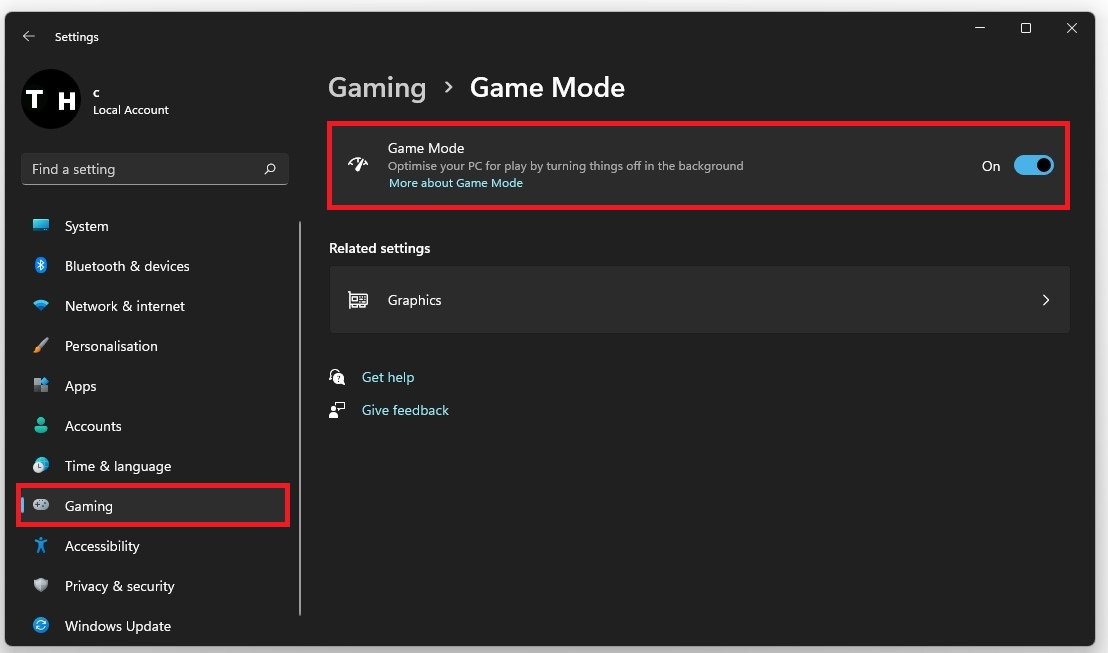Click the Apps grid icon in sidebar

pos(41,386)
